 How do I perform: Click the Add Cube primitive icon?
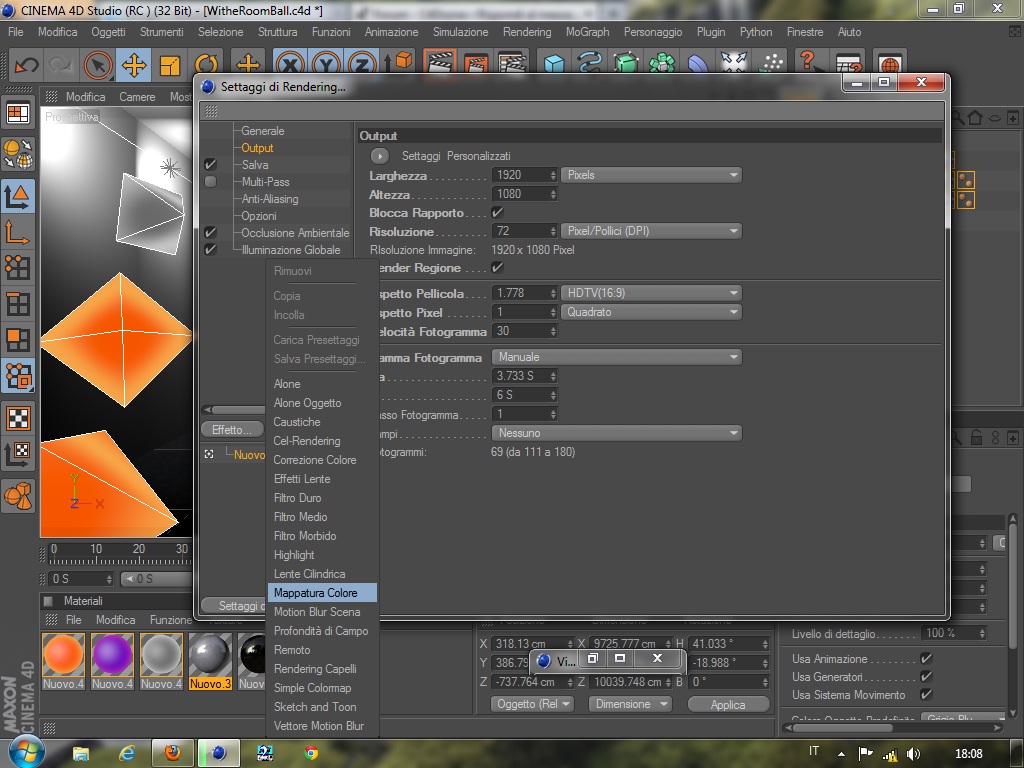coord(554,64)
